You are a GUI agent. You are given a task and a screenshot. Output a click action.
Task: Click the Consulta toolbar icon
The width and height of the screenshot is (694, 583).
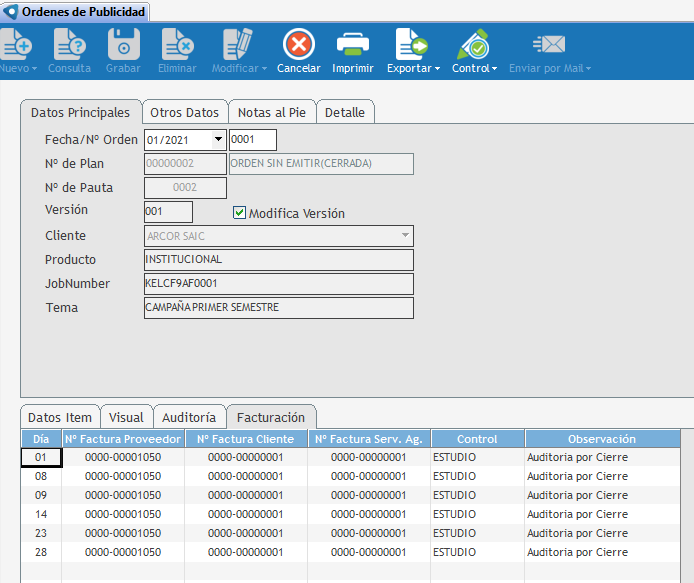(x=69, y=45)
